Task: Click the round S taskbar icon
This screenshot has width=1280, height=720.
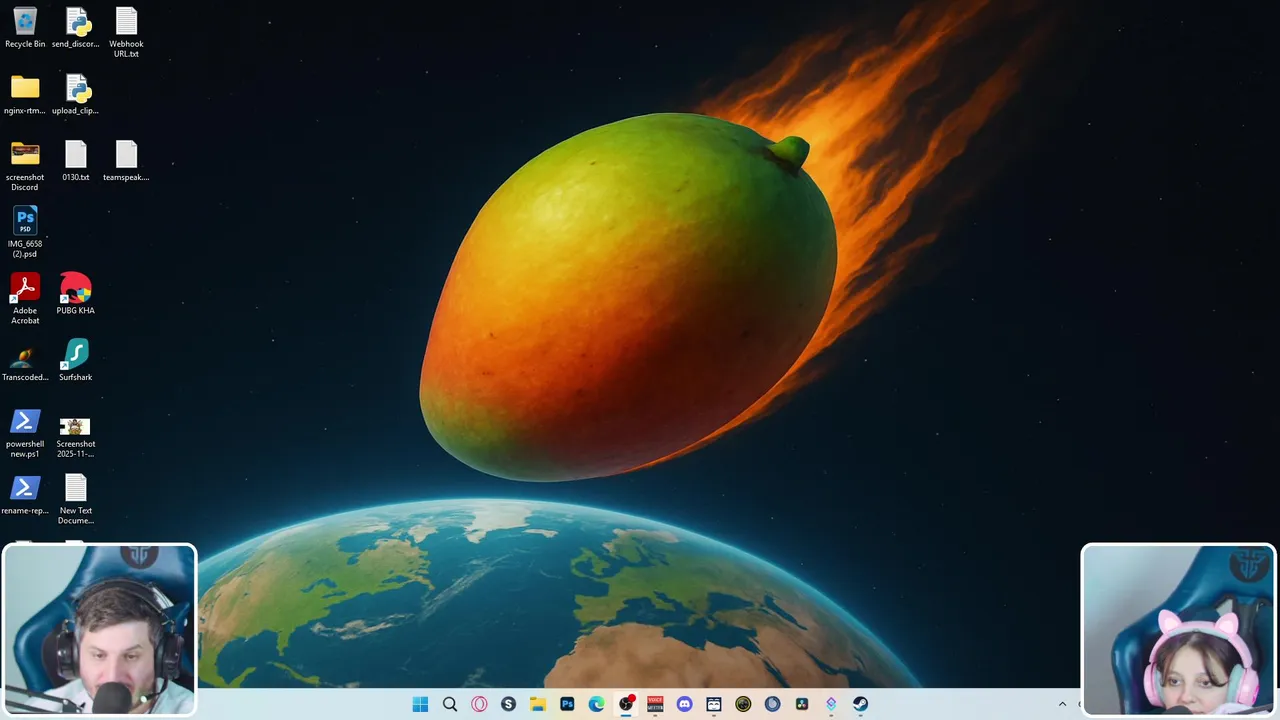Action: [x=508, y=704]
